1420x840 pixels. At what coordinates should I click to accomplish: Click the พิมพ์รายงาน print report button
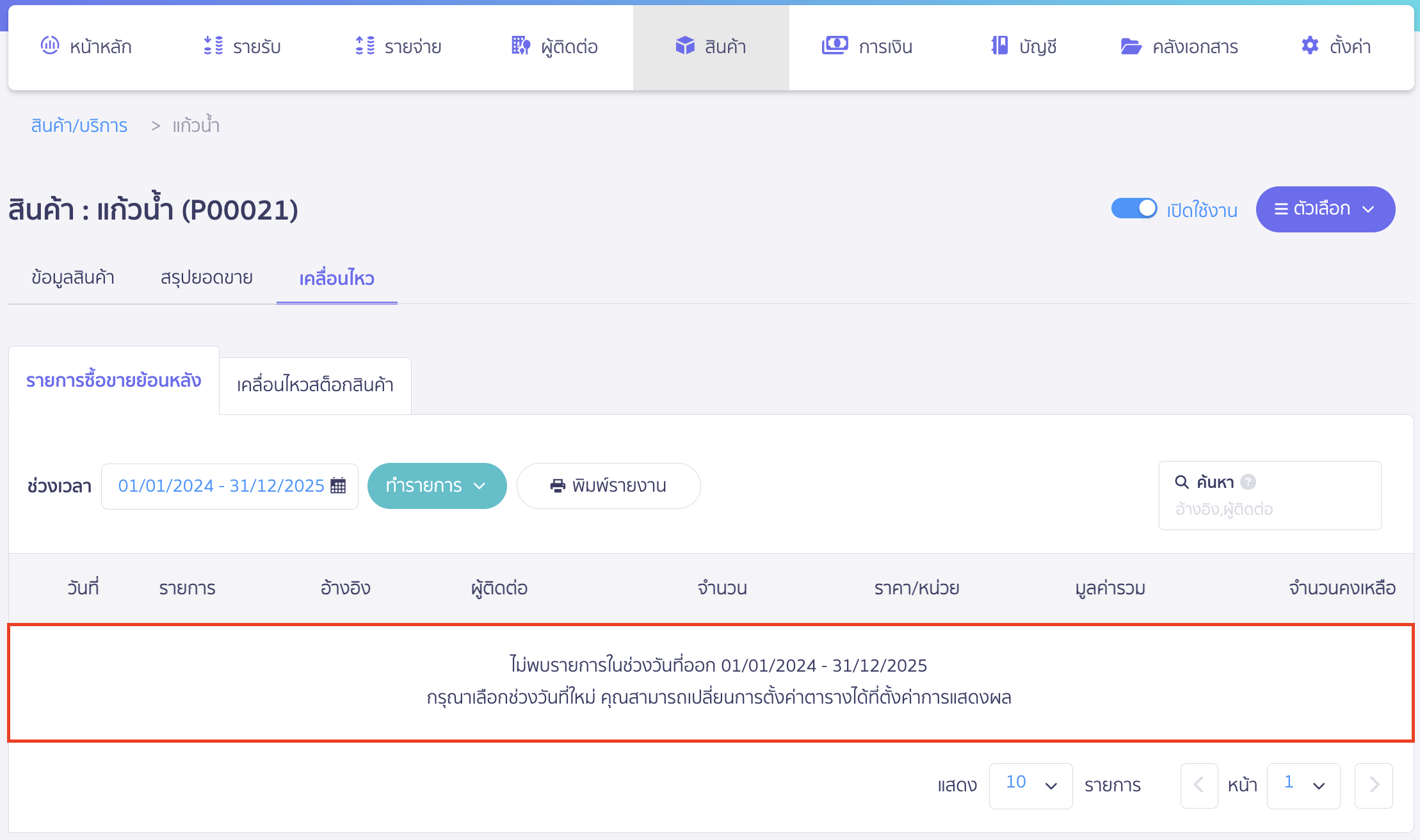[x=608, y=486]
